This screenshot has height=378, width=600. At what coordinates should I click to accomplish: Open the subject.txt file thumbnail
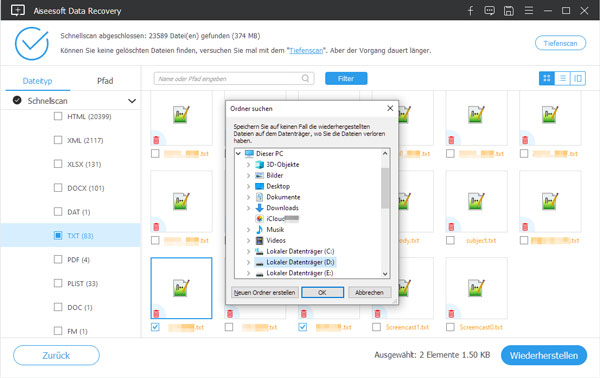click(476, 202)
